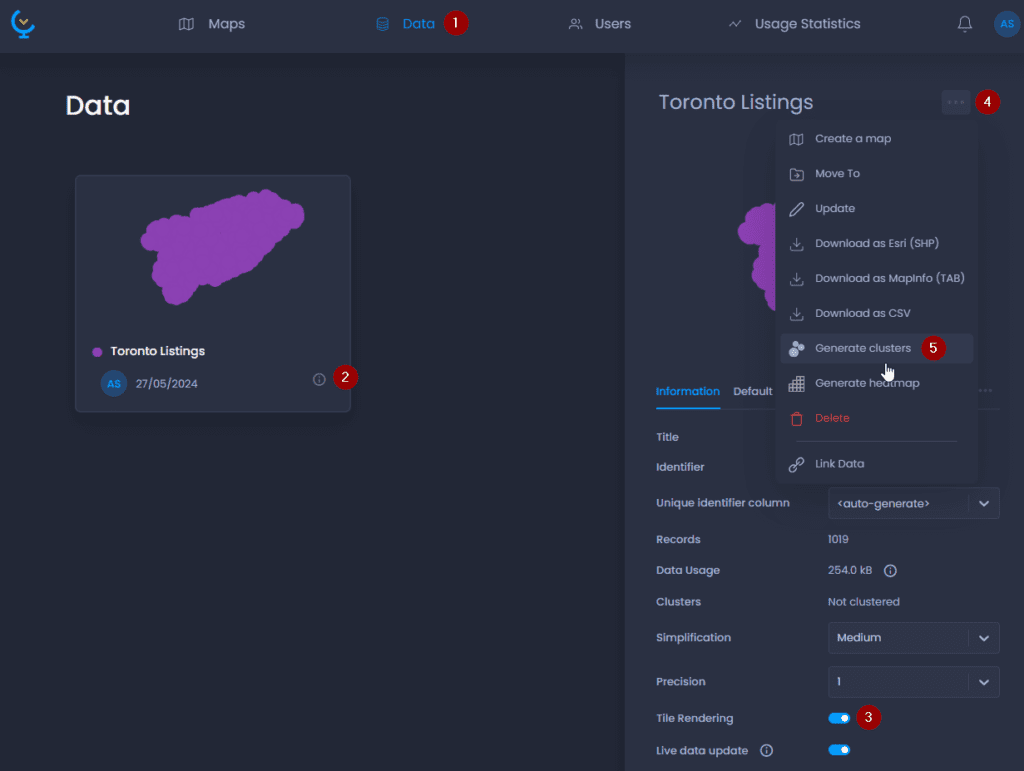1024x771 pixels.
Task: Click info icon next to Data Usage
Action: (890, 571)
